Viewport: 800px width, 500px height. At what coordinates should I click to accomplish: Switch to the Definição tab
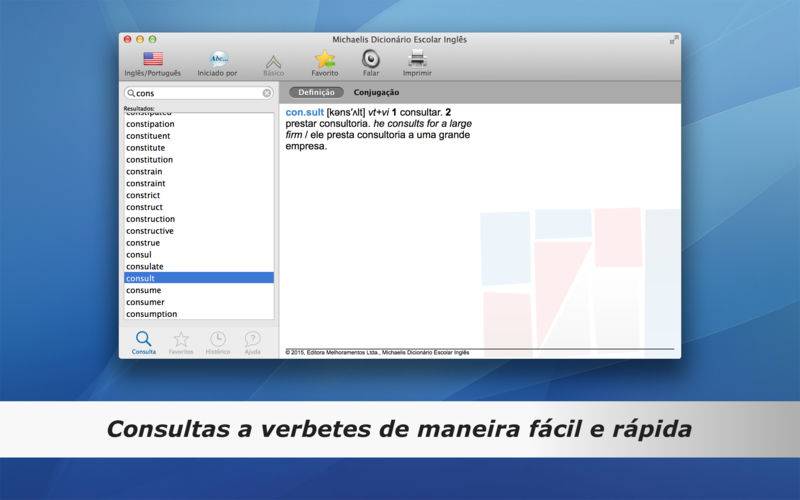pyautogui.click(x=316, y=92)
